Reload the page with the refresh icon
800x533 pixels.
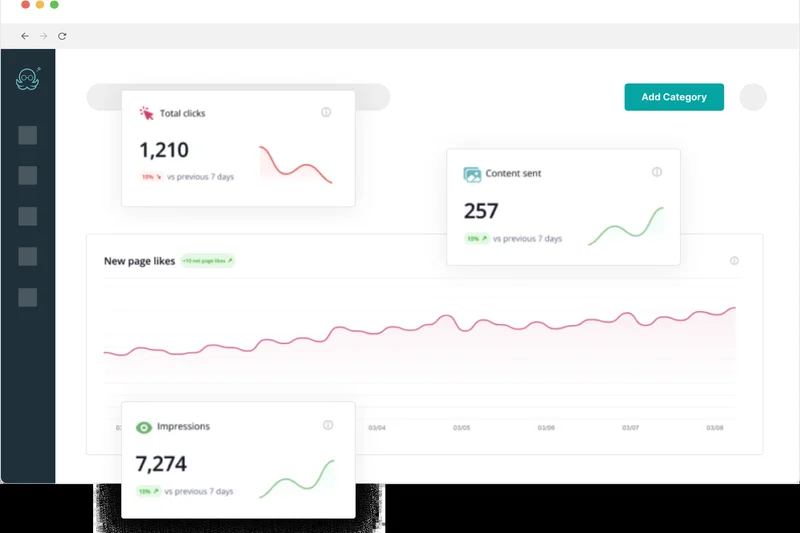click(x=62, y=36)
